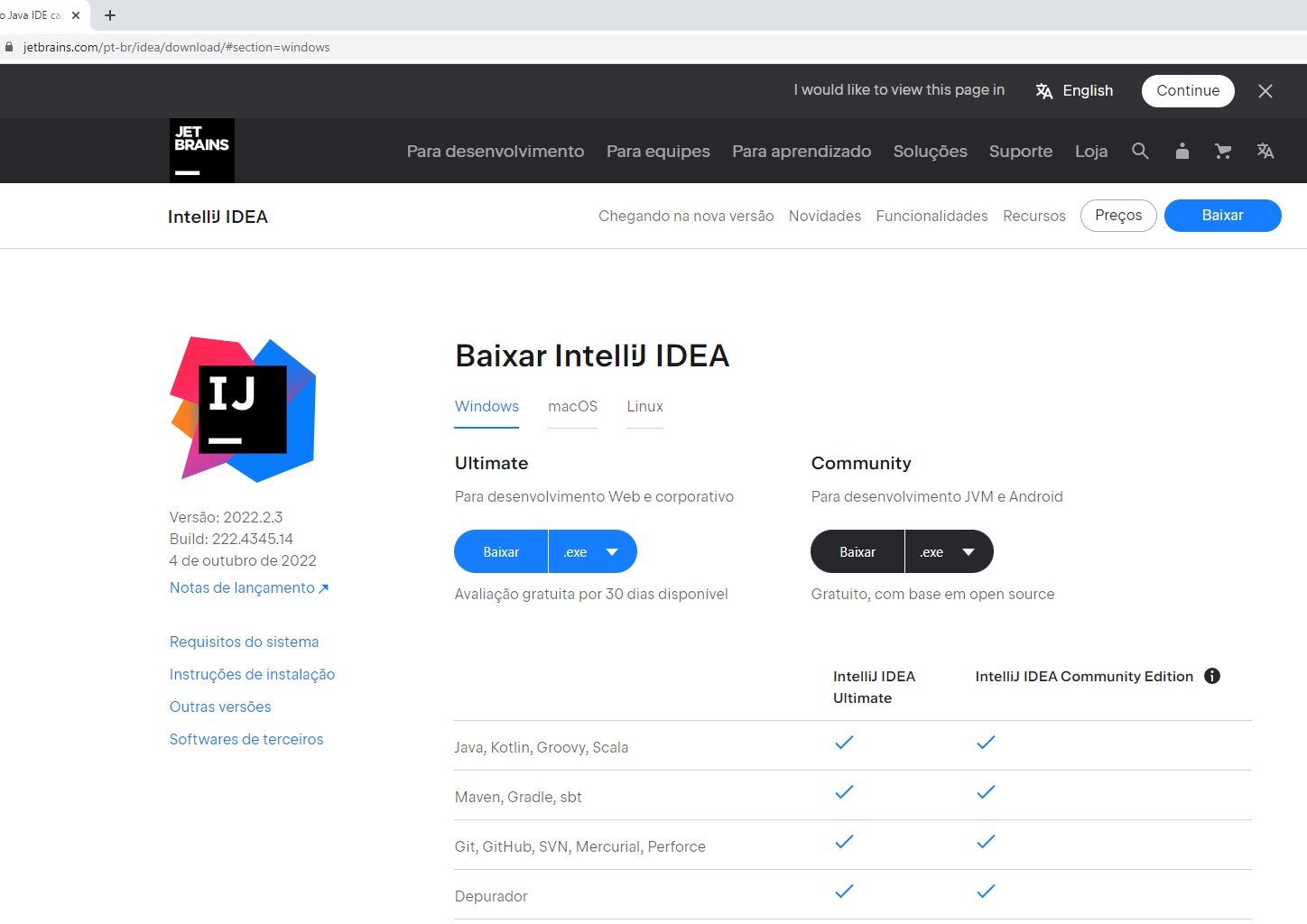Click the external arrow on Notas de lançamento

click(x=324, y=588)
